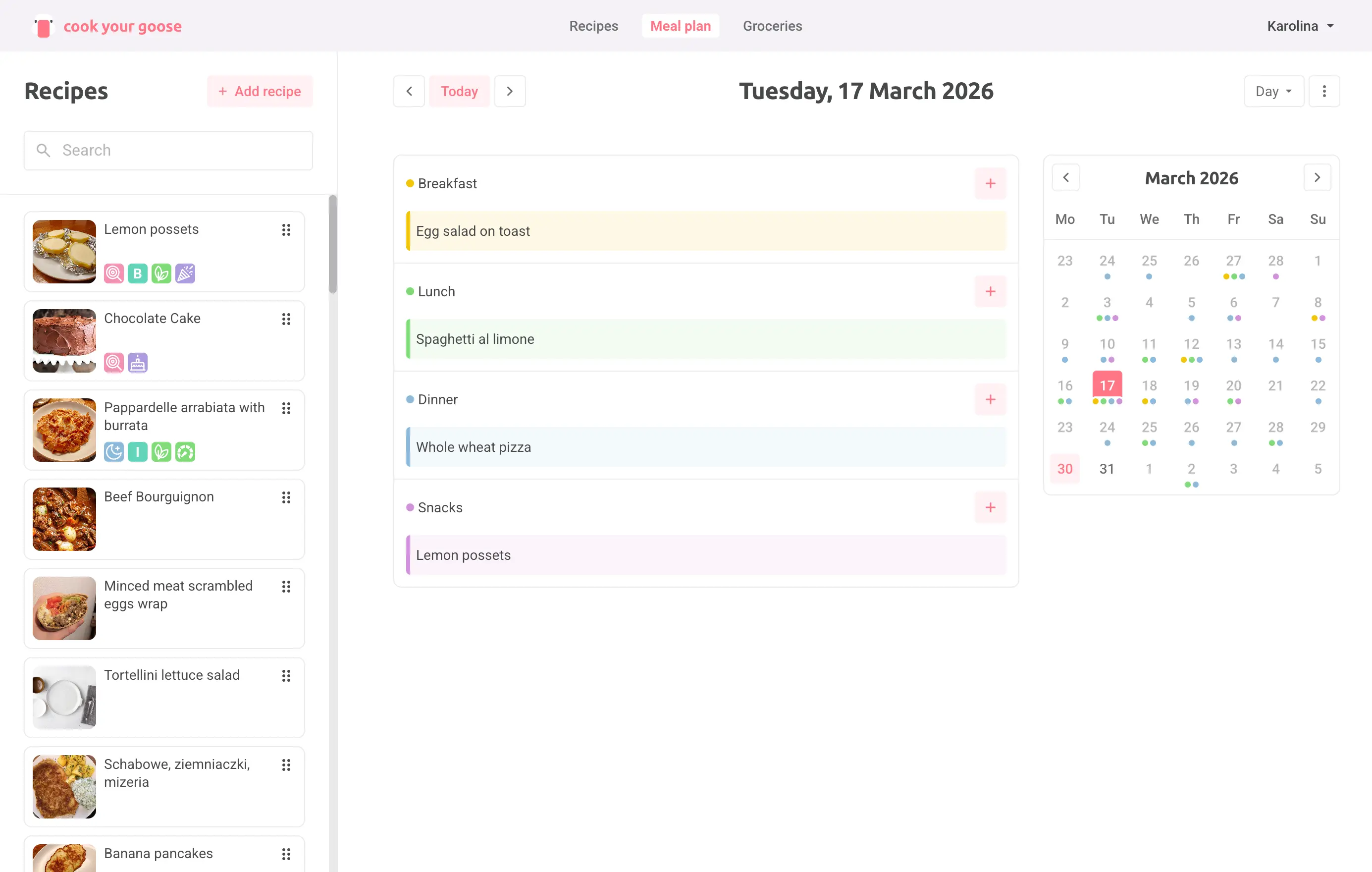Viewport: 1372px width, 872px height.
Task: Click the plus icon next to Breakfast
Action: tap(990, 183)
